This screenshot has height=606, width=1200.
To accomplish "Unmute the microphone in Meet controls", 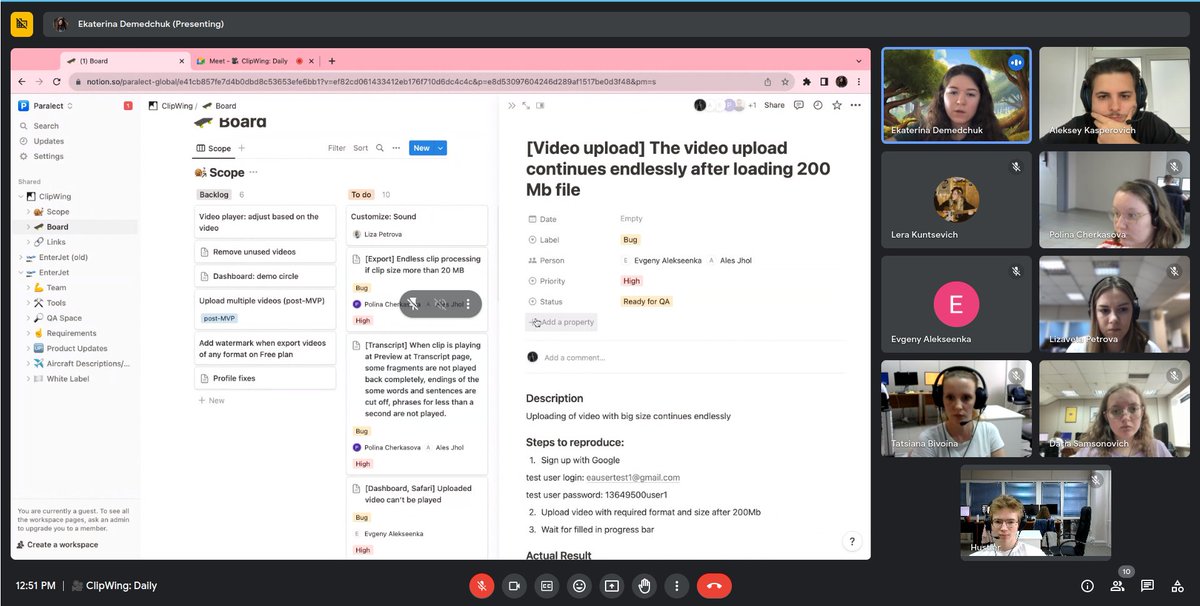I will pos(482,586).
